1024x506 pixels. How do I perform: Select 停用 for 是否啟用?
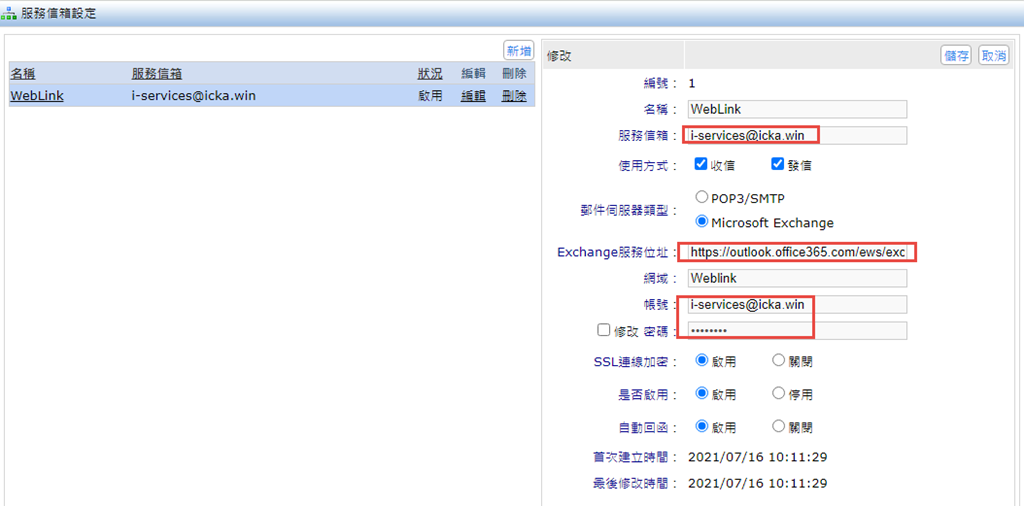click(778, 394)
